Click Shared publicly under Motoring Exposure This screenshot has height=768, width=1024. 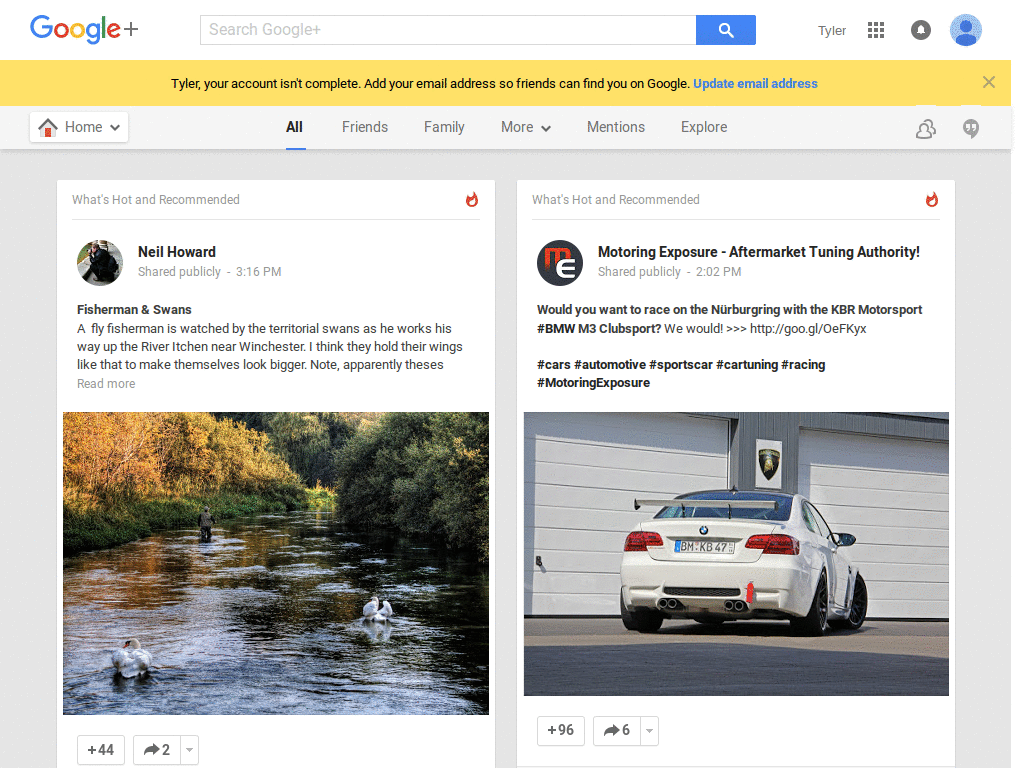pyautogui.click(x=639, y=272)
